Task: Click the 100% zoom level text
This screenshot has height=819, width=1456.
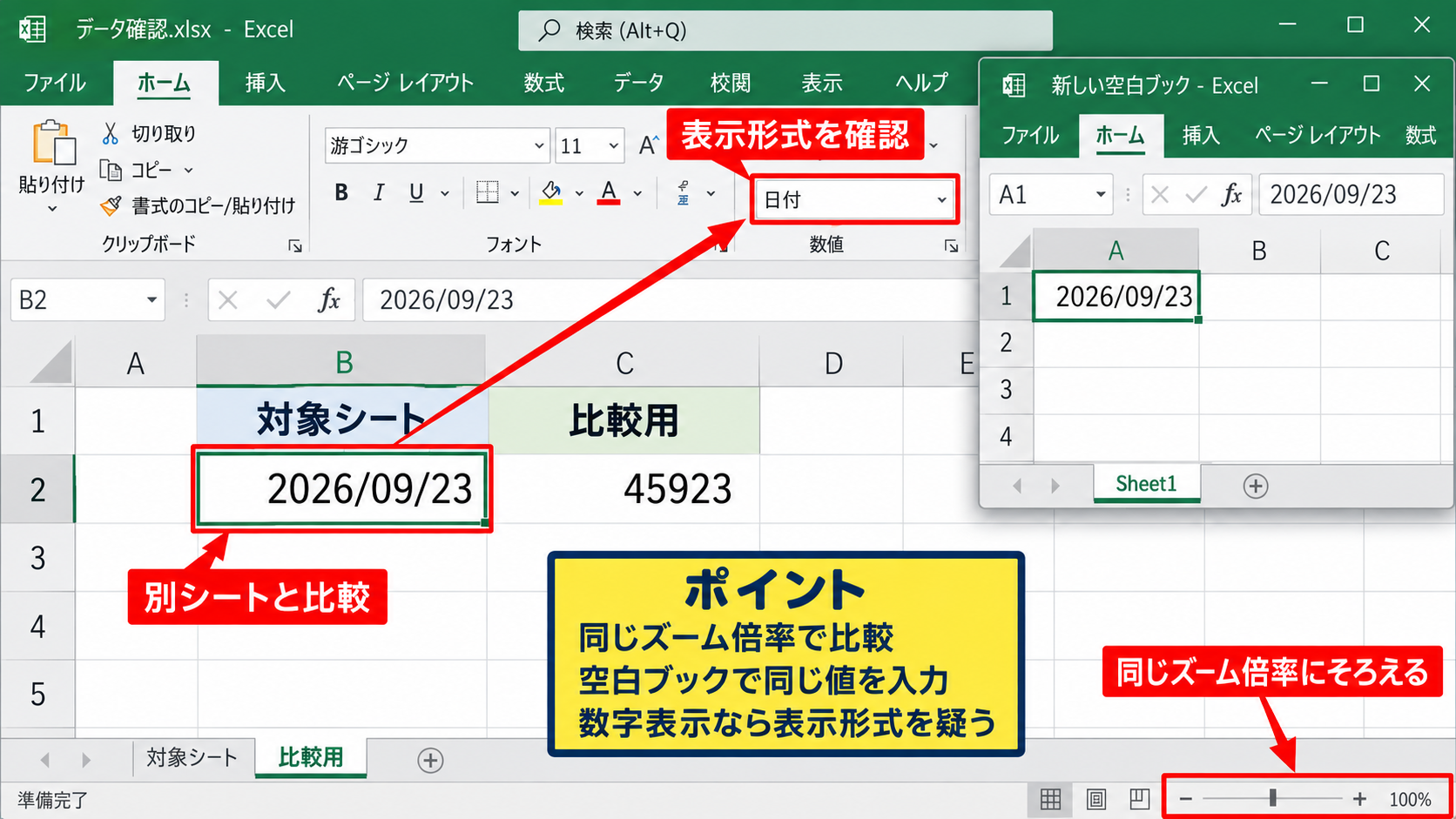Action: 1410,799
